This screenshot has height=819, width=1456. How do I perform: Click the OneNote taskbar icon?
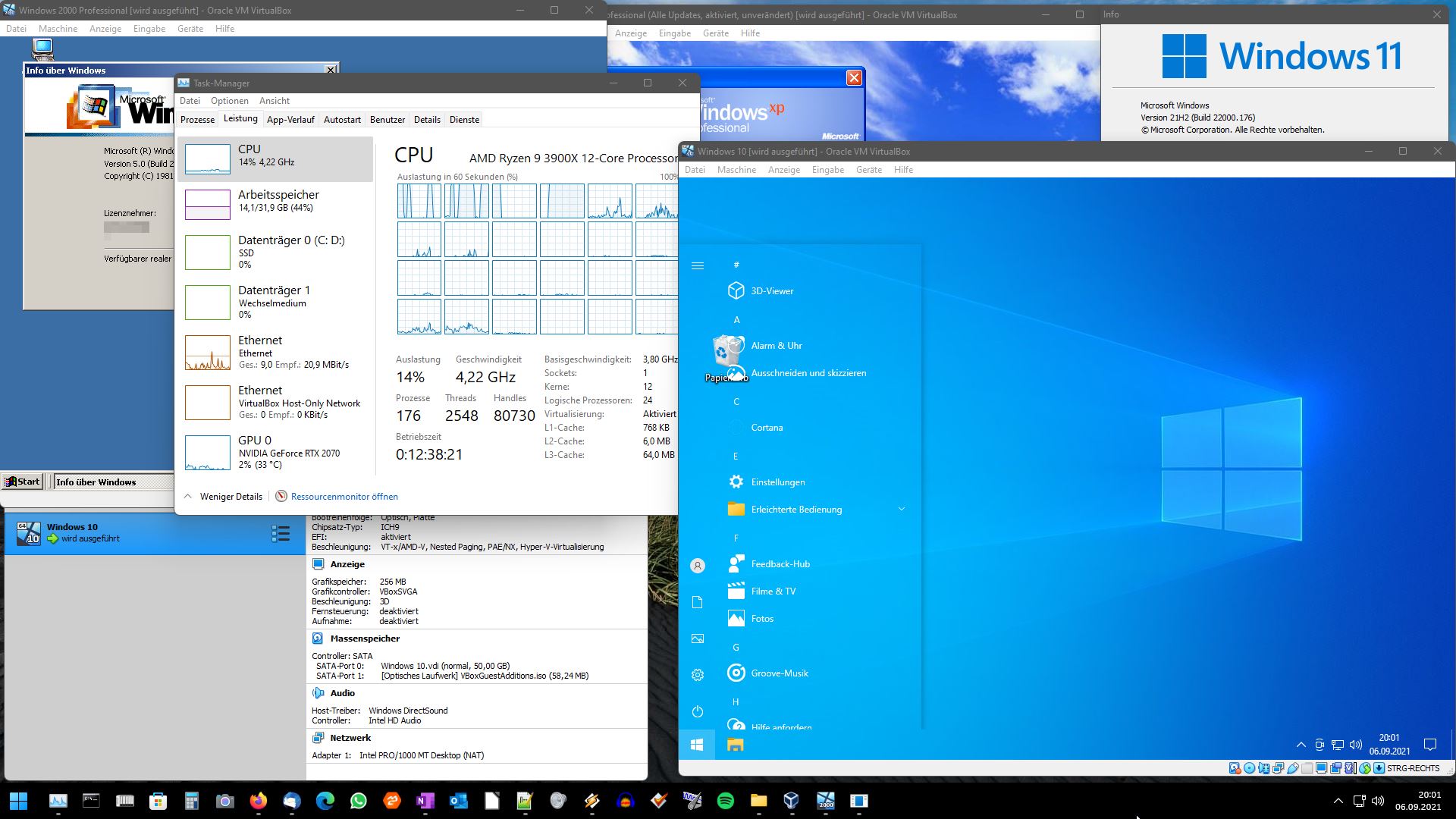click(x=425, y=801)
